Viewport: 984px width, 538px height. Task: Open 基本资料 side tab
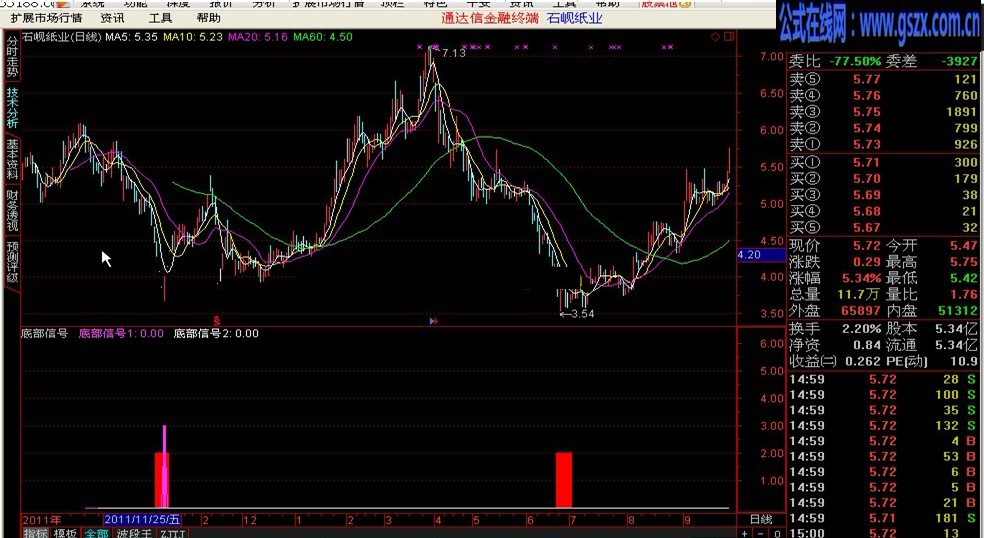point(12,159)
